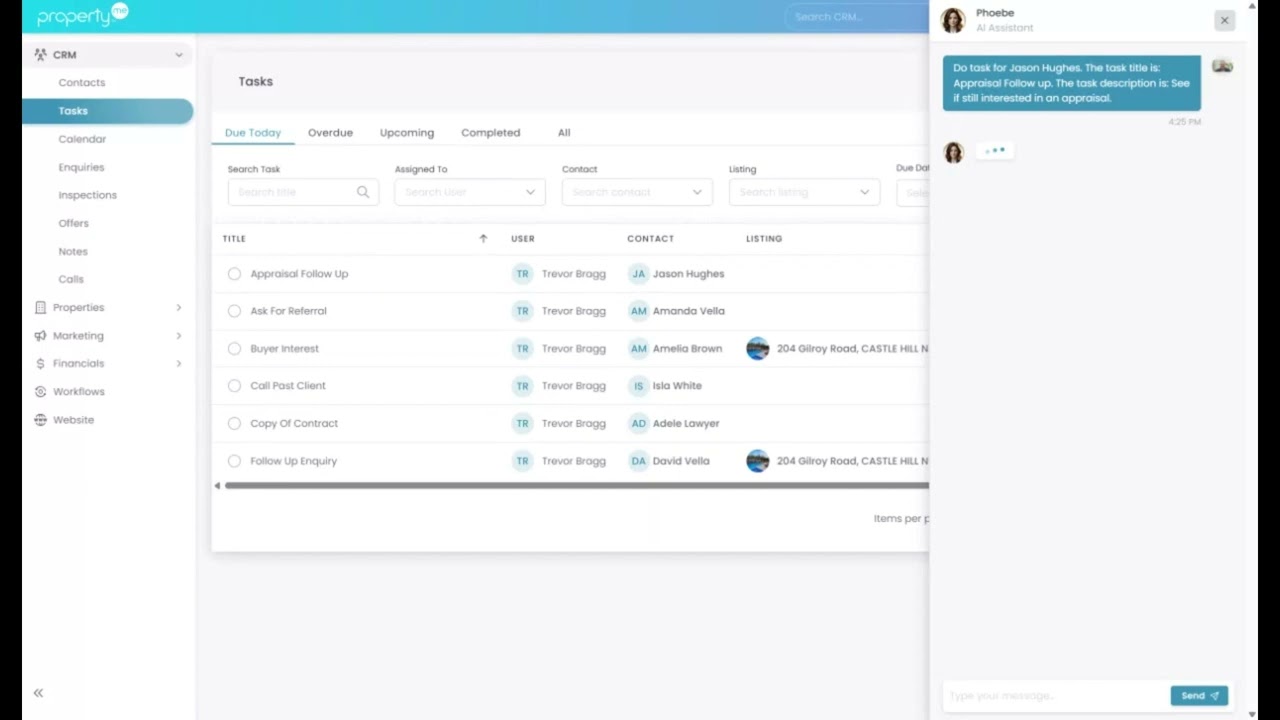The height and width of the screenshot is (720, 1280).
Task: Open Calendar in CRM sidebar
Action: [82, 139]
